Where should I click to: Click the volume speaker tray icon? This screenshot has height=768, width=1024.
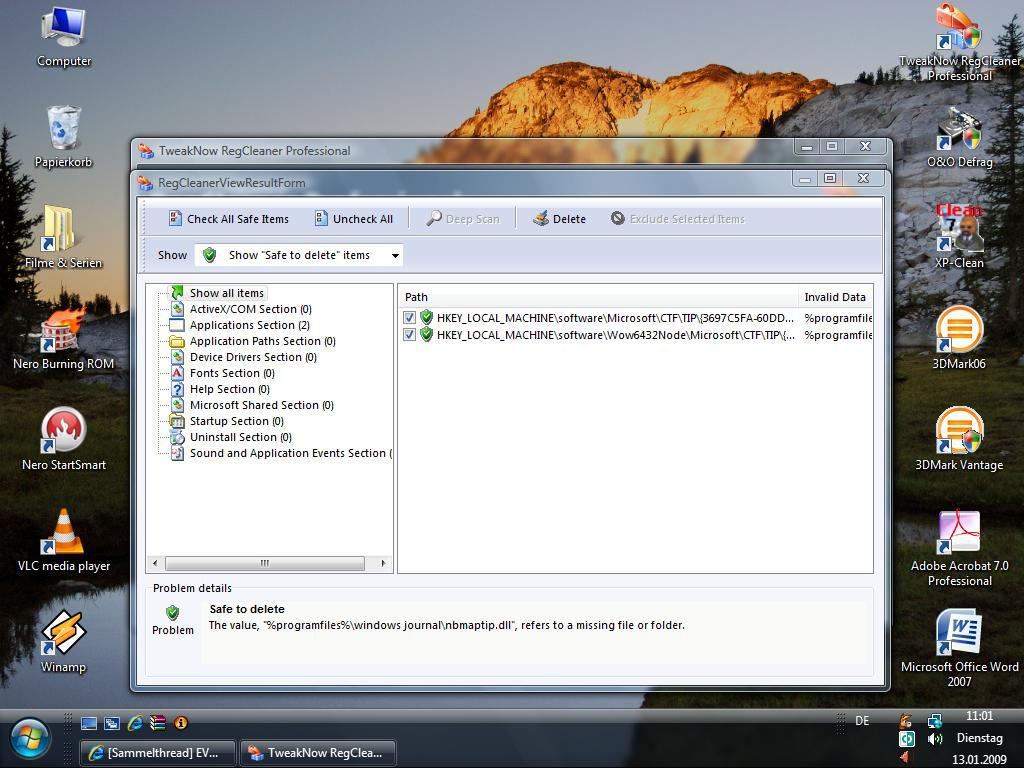coord(935,739)
